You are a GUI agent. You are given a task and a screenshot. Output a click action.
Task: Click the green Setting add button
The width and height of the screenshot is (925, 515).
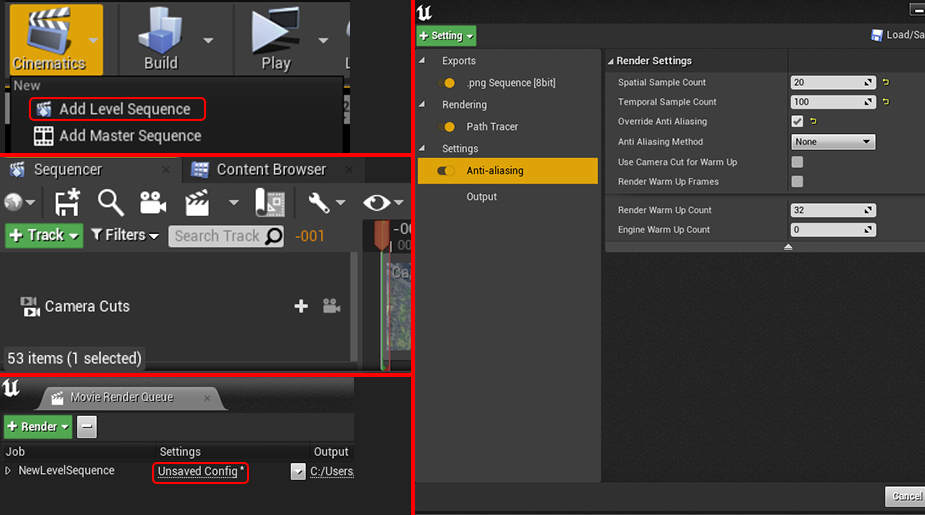(x=447, y=36)
